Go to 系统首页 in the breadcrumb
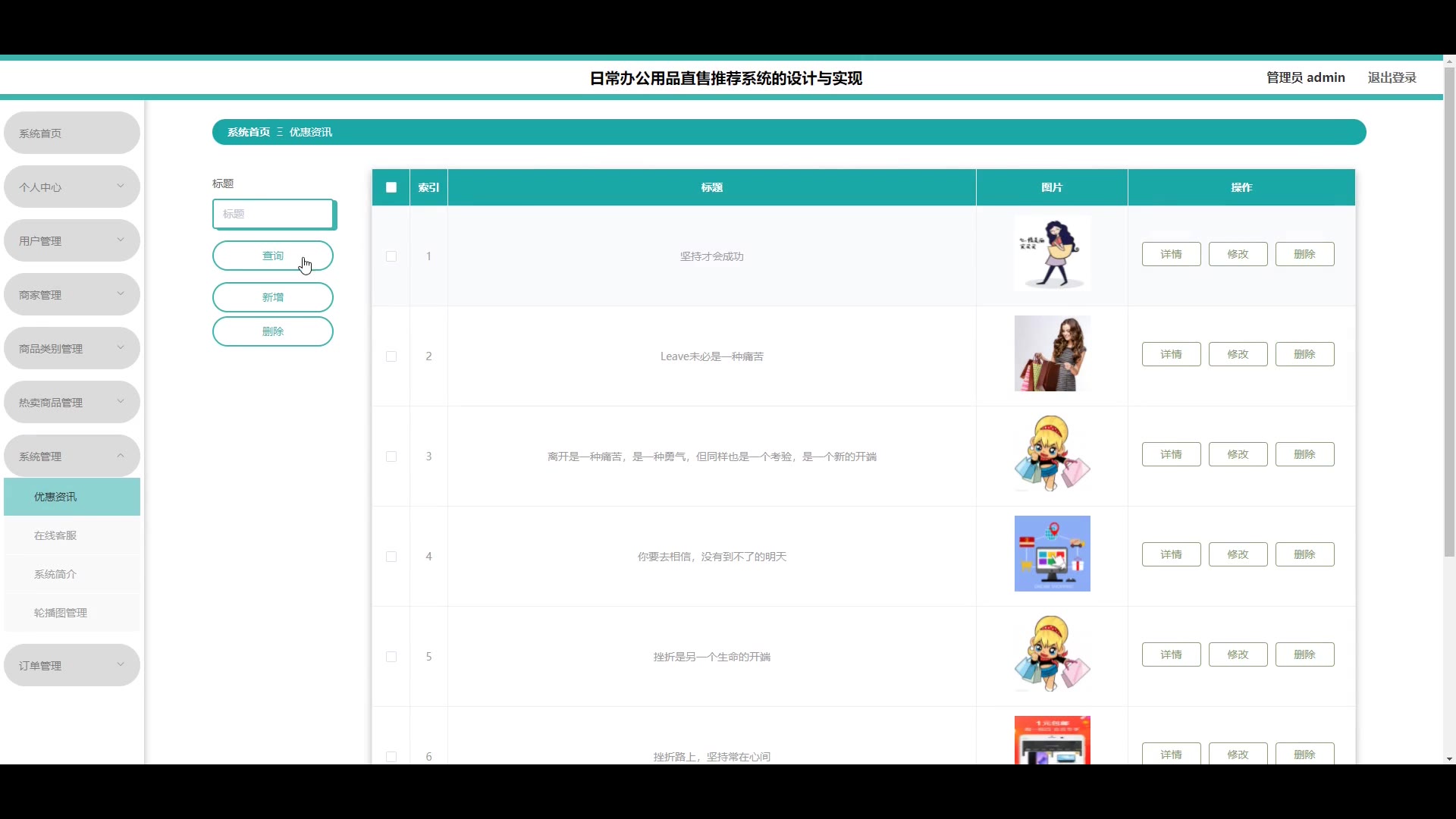Image resolution: width=1456 pixels, height=819 pixels. tap(249, 132)
